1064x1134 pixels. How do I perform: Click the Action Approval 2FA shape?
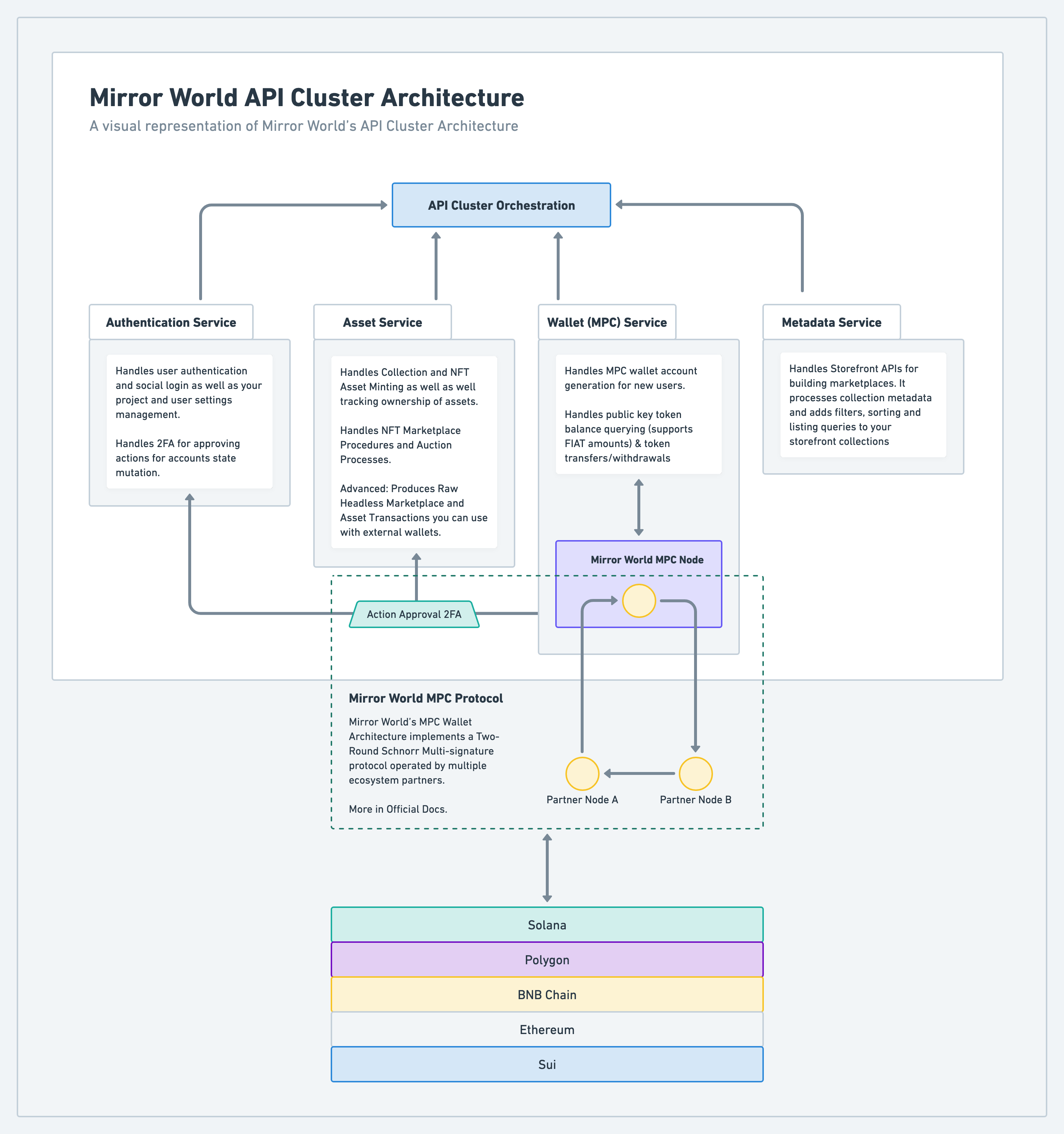coord(414,614)
